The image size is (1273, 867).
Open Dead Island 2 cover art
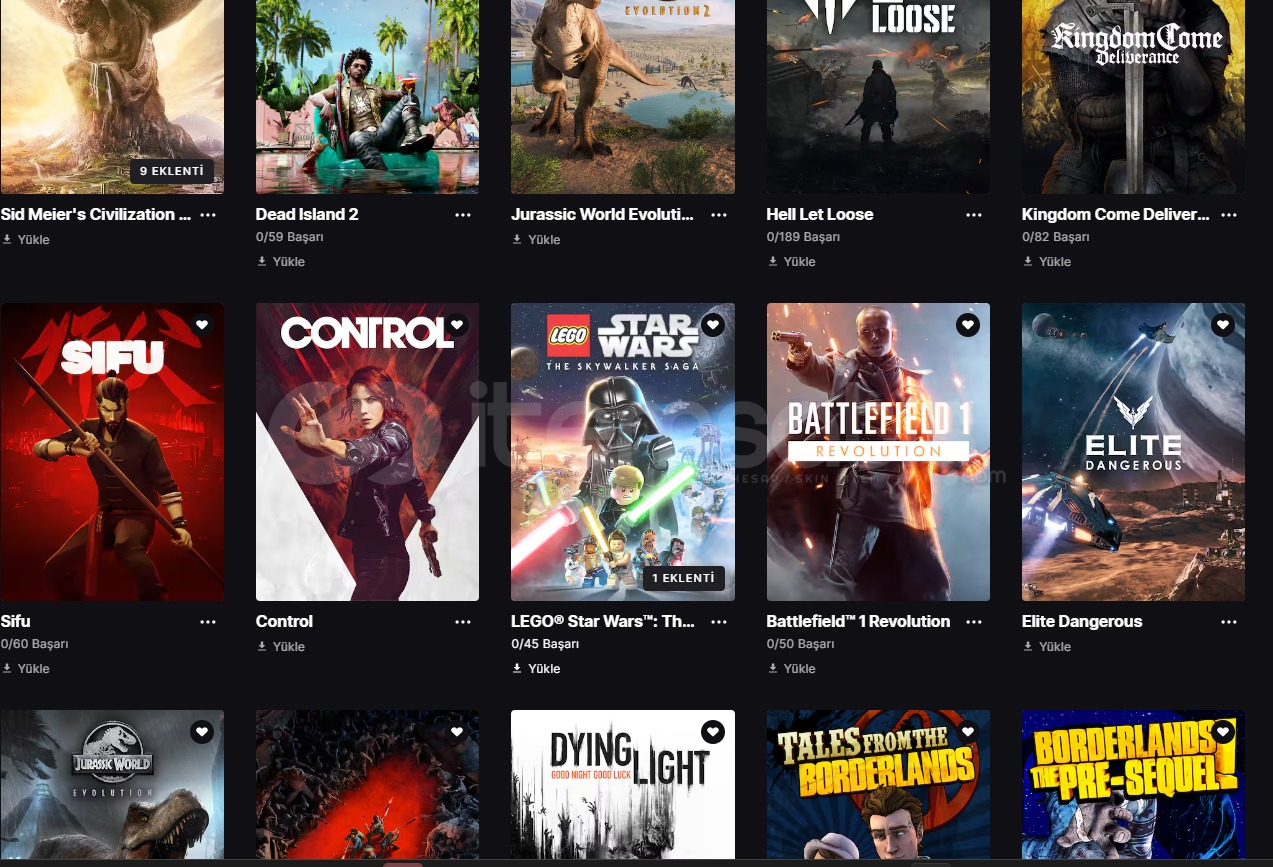(367, 96)
